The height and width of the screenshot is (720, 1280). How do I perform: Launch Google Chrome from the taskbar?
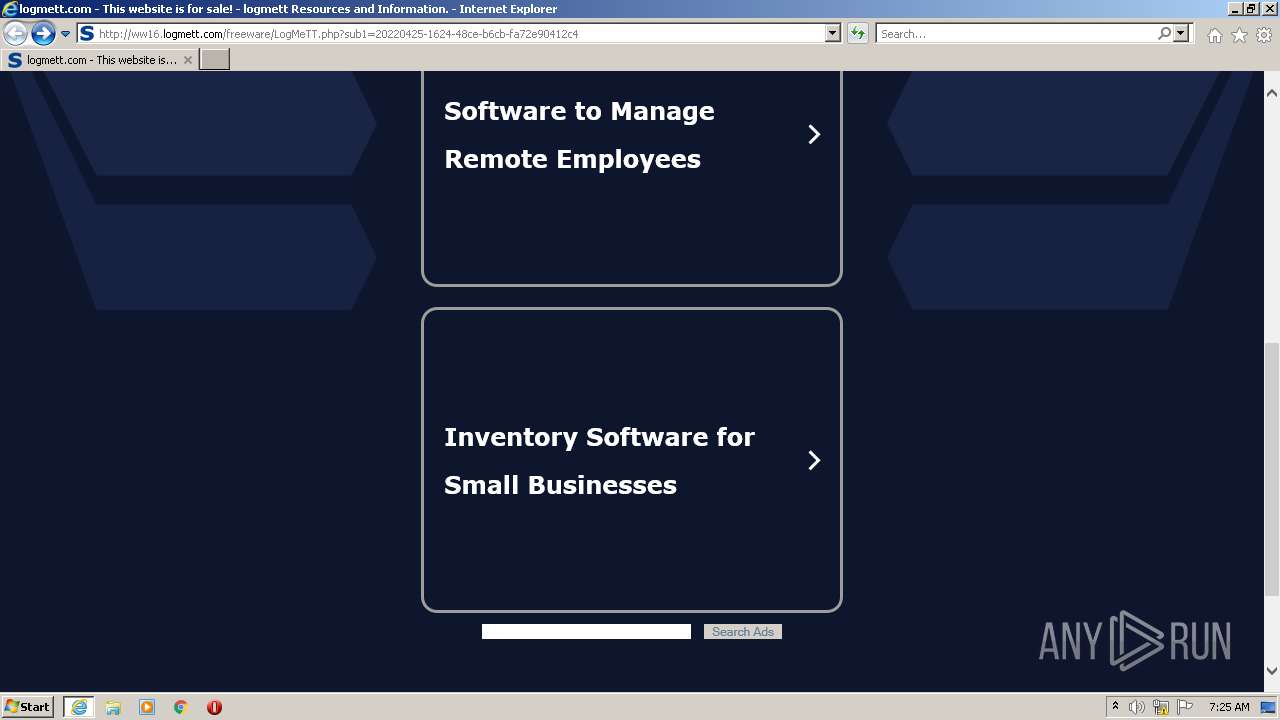[181, 707]
